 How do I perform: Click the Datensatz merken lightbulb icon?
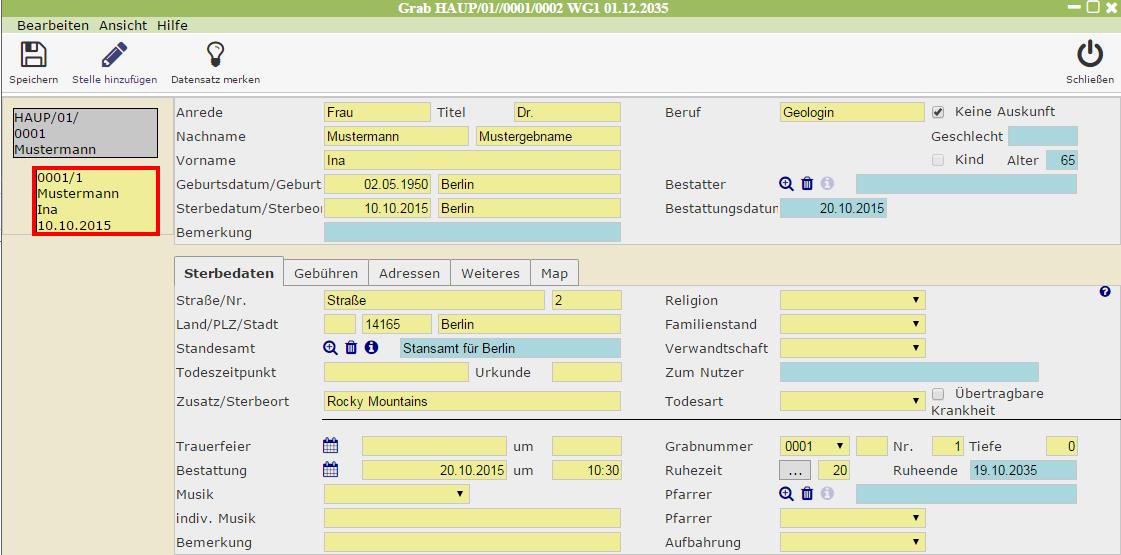pyautogui.click(x=215, y=55)
